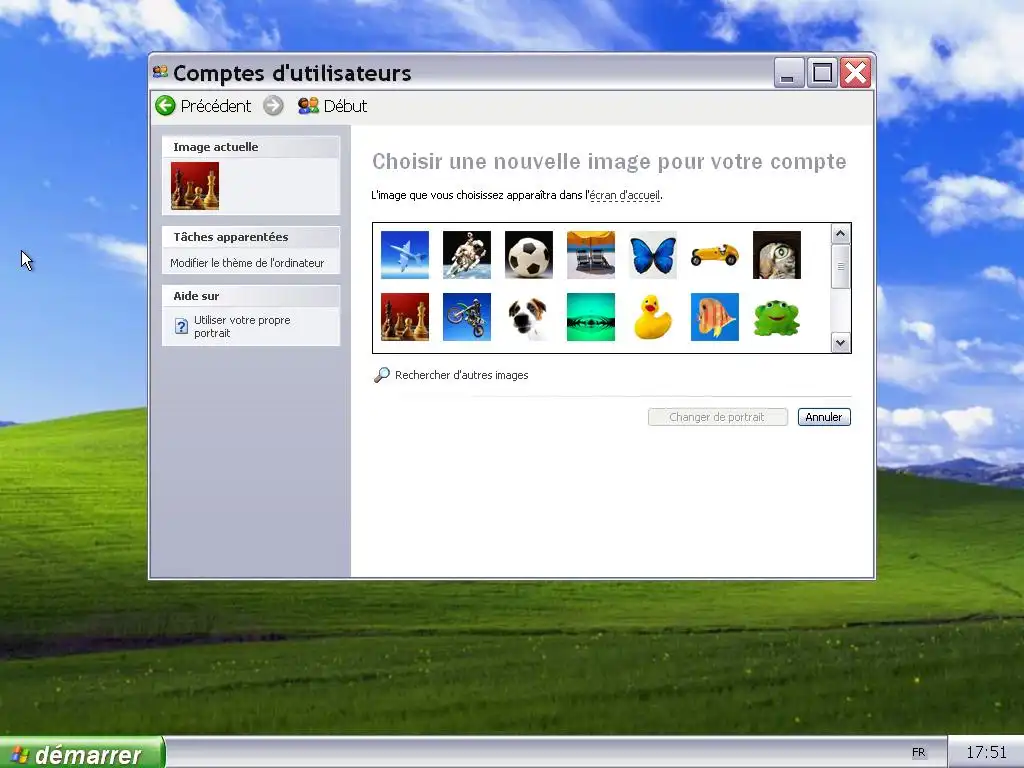Open Rechercher d'autres images link
Screen dimensions: 1024x768
[x=462, y=375]
